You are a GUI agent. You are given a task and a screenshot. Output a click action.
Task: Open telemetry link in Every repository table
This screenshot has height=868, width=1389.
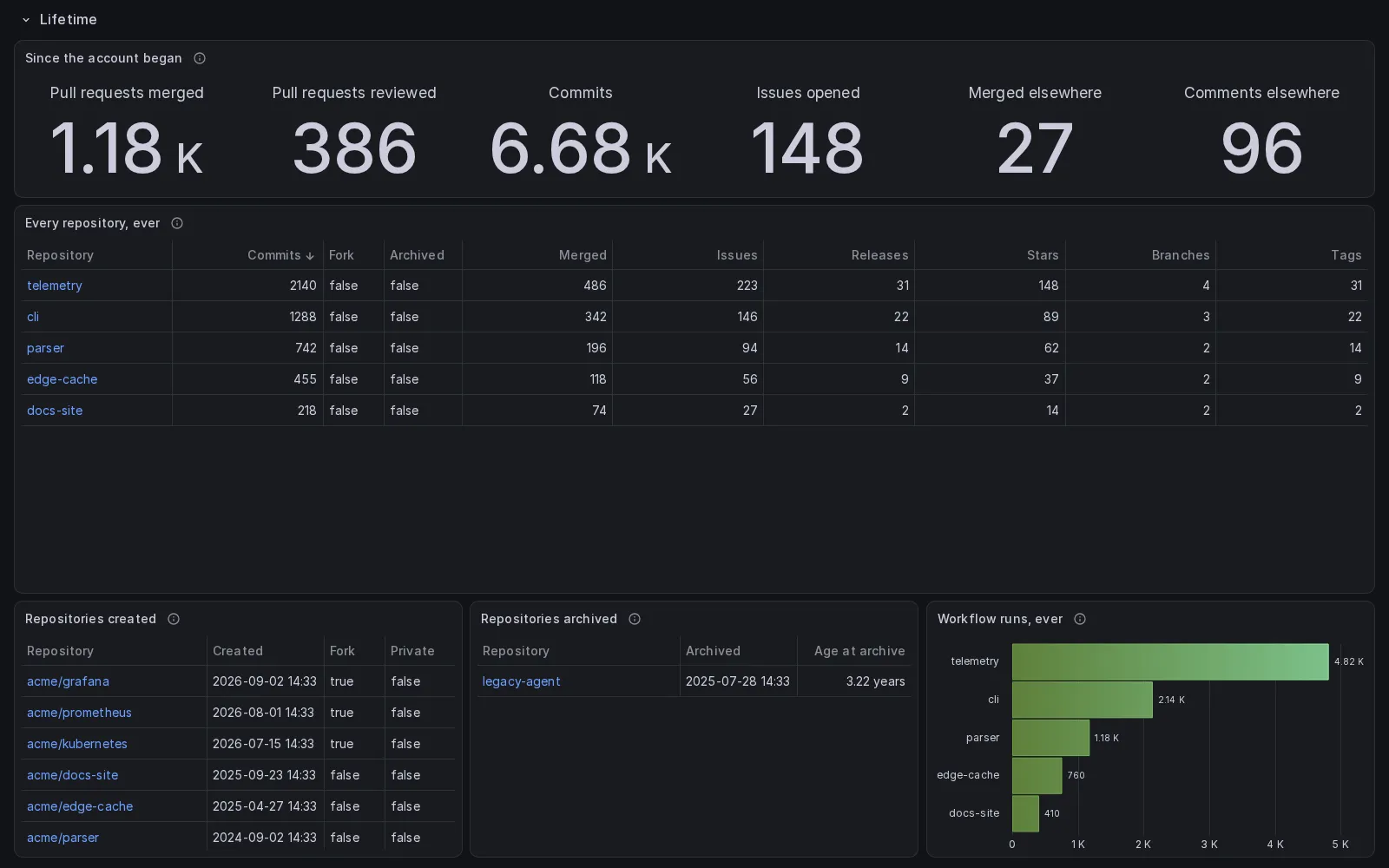[55, 286]
